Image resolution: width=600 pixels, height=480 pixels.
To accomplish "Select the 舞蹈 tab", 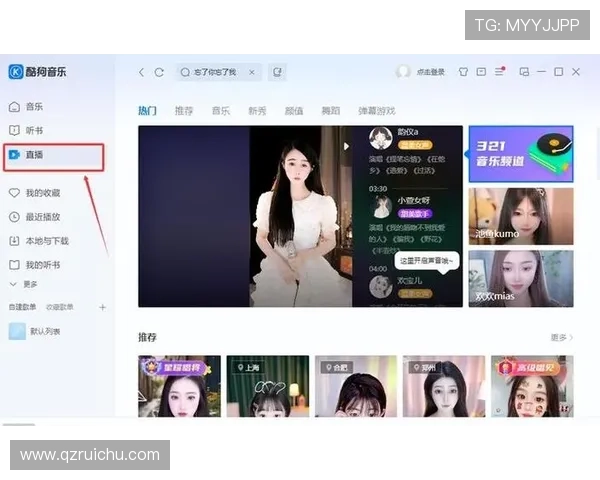I will pos(331,111).
